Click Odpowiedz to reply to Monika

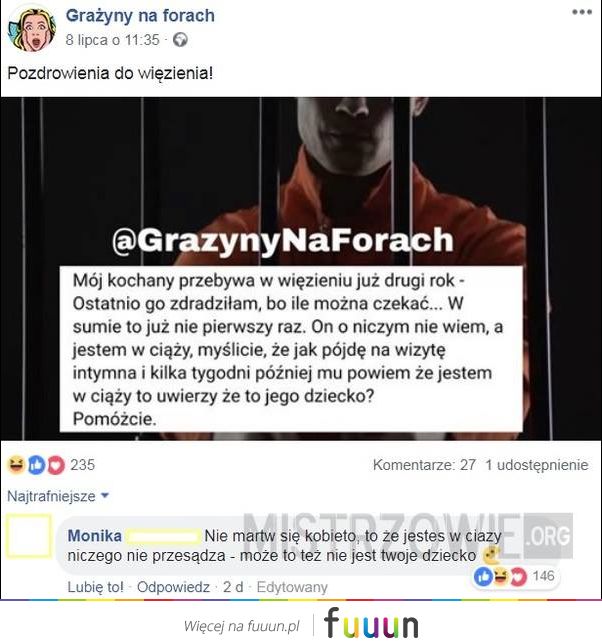pos(173,587)
